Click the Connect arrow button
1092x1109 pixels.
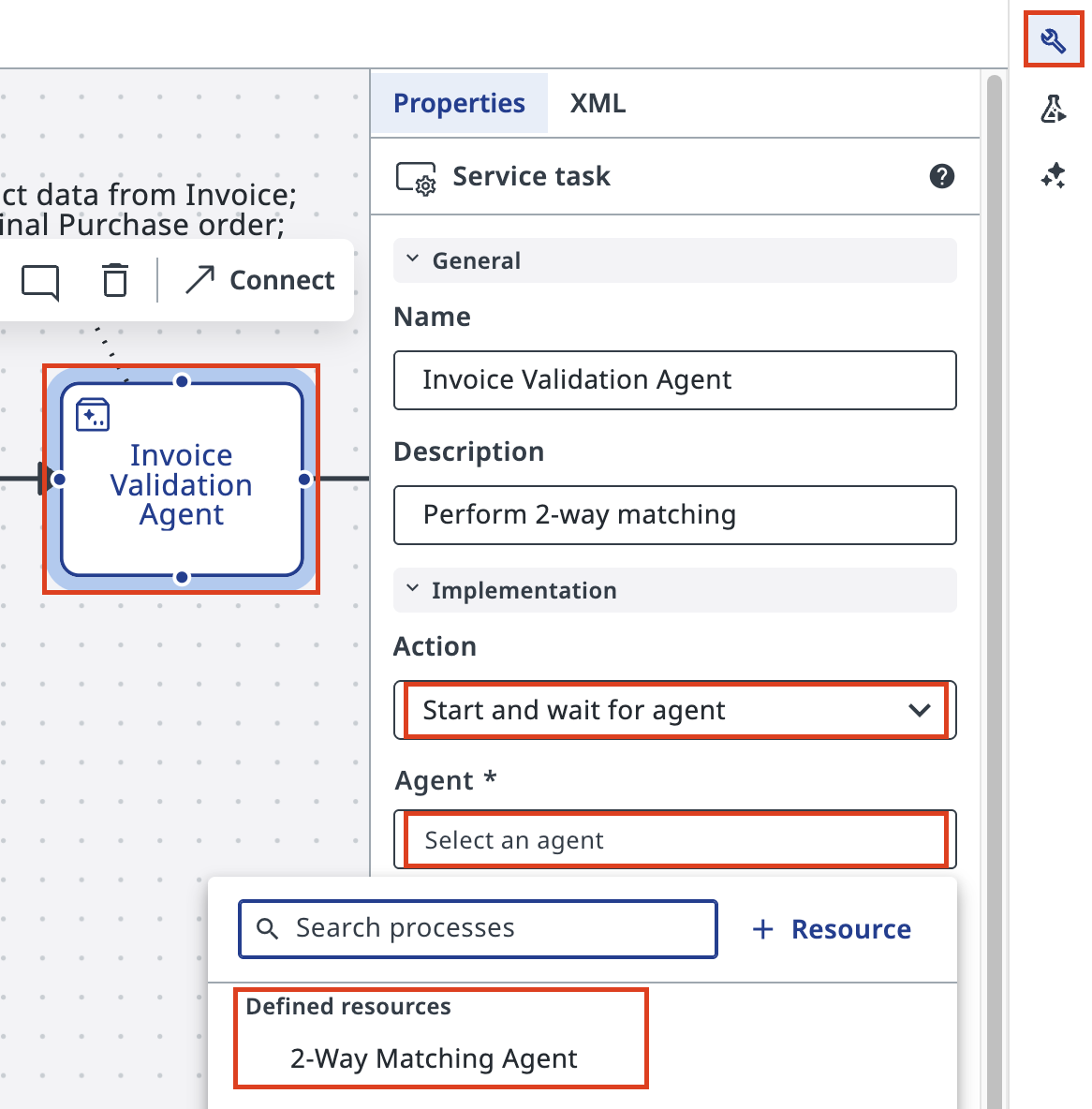[x=260, y=280]
